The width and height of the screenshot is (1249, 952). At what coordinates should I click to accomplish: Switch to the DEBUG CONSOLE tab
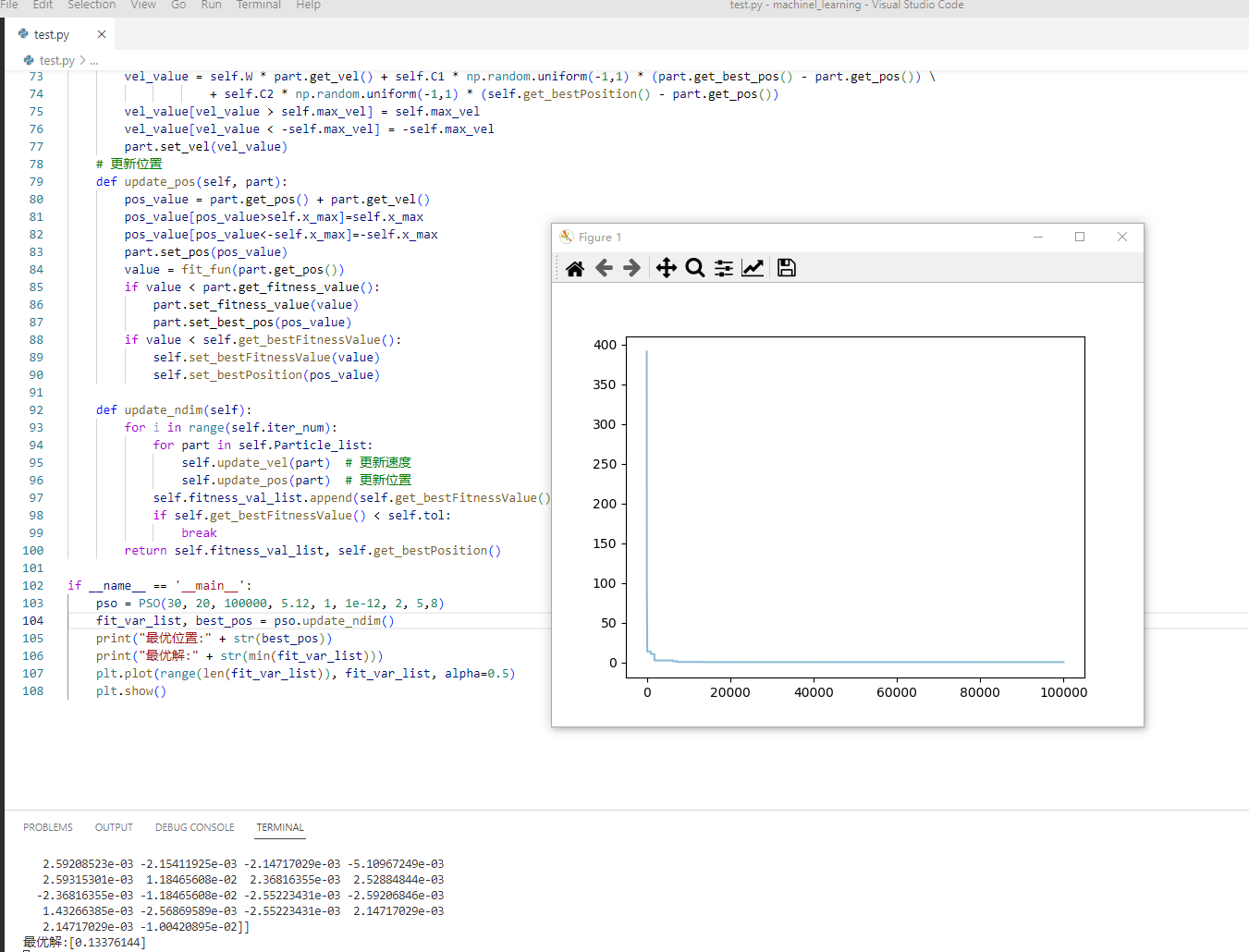point(194,827)
